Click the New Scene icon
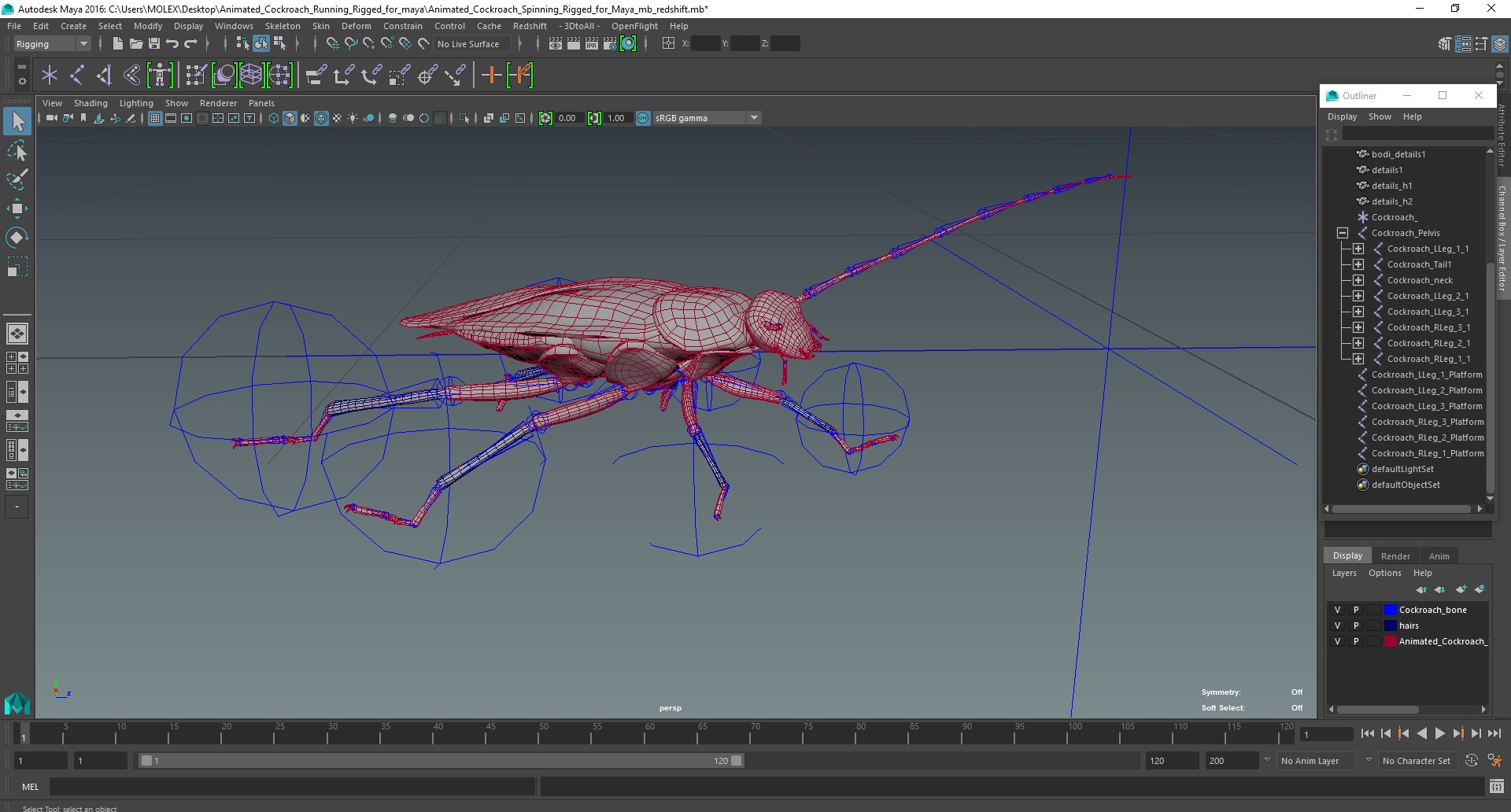Viewport: 1511px width, 812px height. point(117,44)
